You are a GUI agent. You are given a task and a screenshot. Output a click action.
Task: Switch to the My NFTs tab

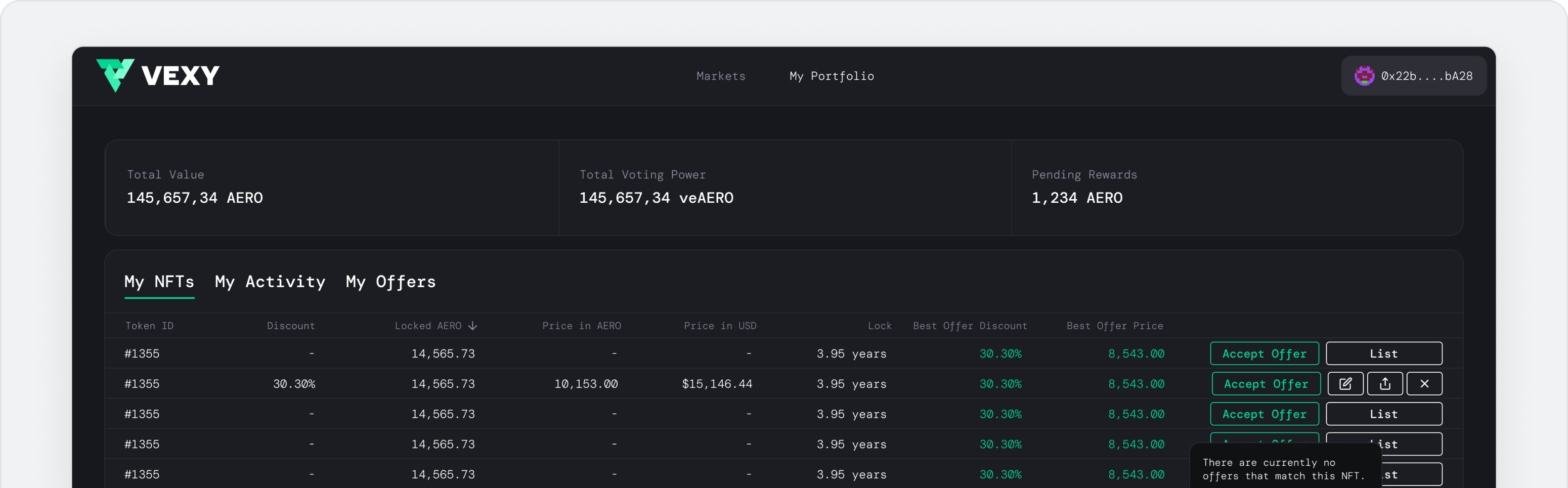point(159,282)
